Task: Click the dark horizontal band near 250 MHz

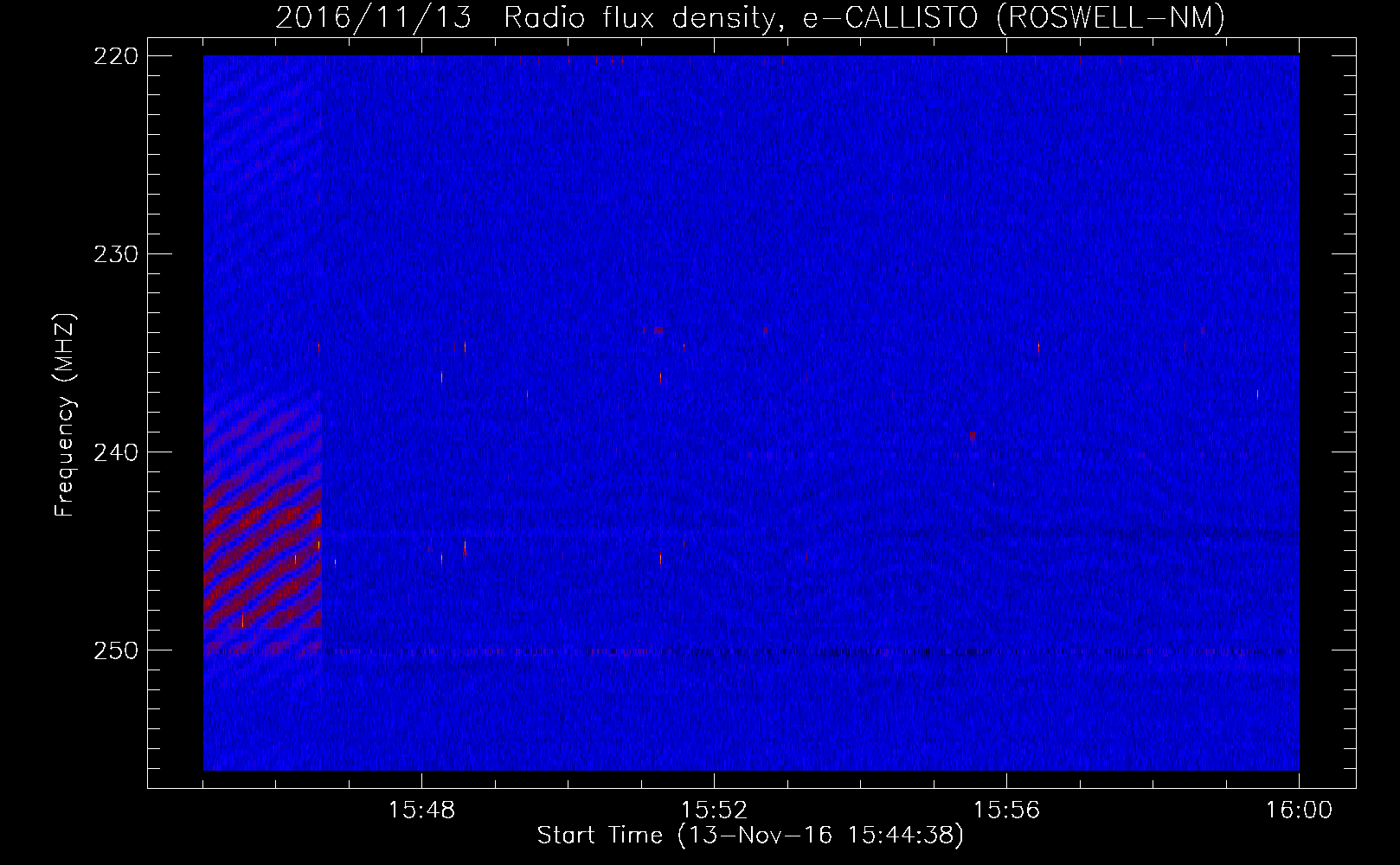Action: [x=751, y=650]
